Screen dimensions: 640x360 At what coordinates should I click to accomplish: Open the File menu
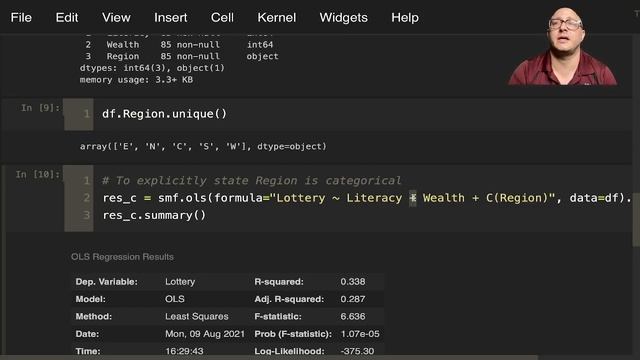[x=21, y=18]
